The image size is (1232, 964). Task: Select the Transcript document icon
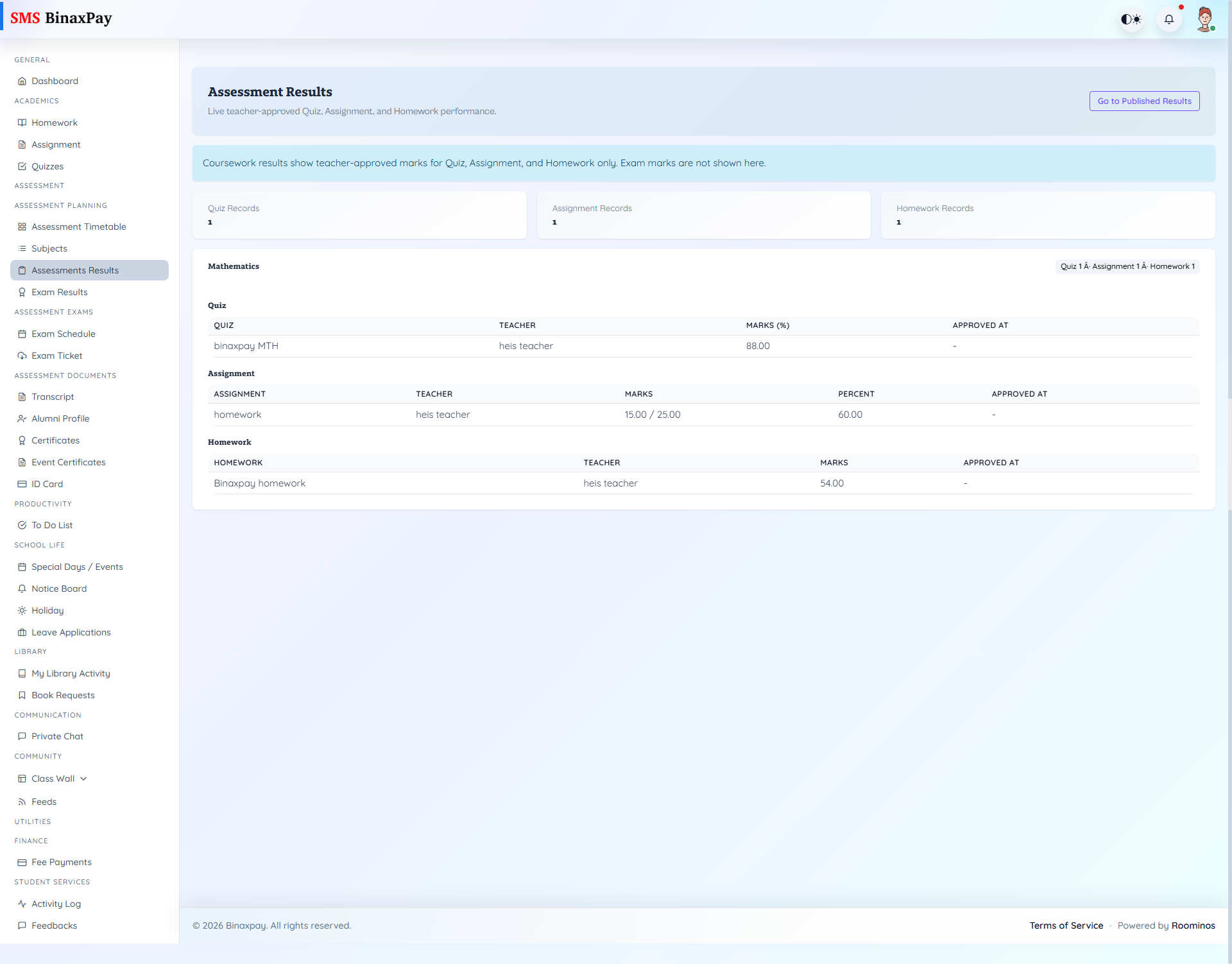click(22, 397)
